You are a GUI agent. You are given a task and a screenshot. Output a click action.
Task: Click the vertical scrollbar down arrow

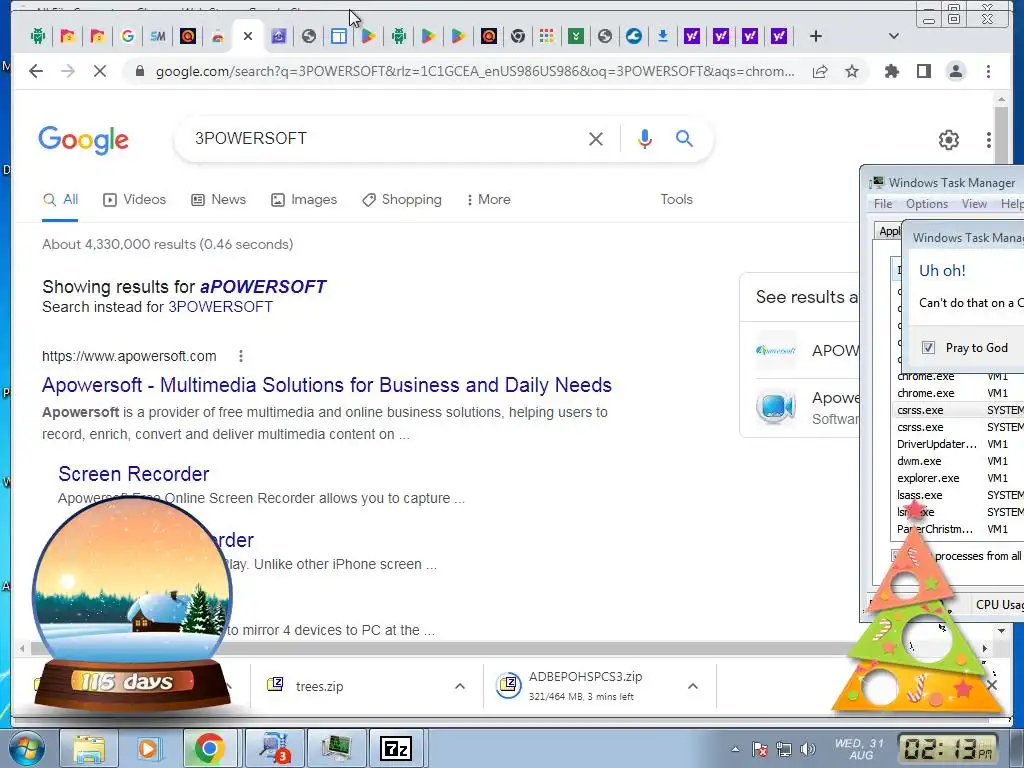(1001, 631)
